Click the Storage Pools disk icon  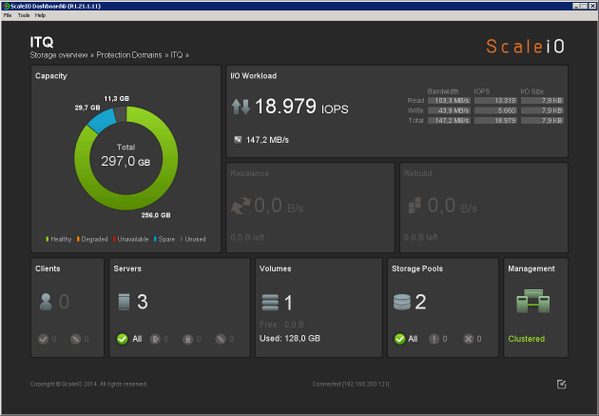[402, 302]
